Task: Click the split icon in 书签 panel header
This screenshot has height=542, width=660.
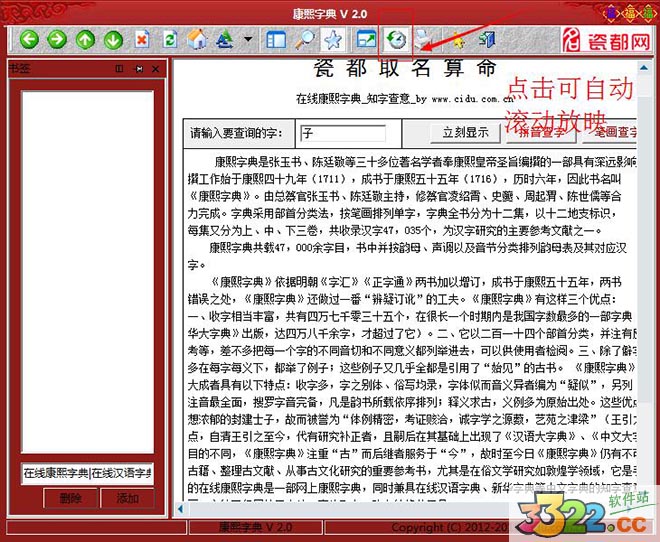Action: [x=119, y=69]
